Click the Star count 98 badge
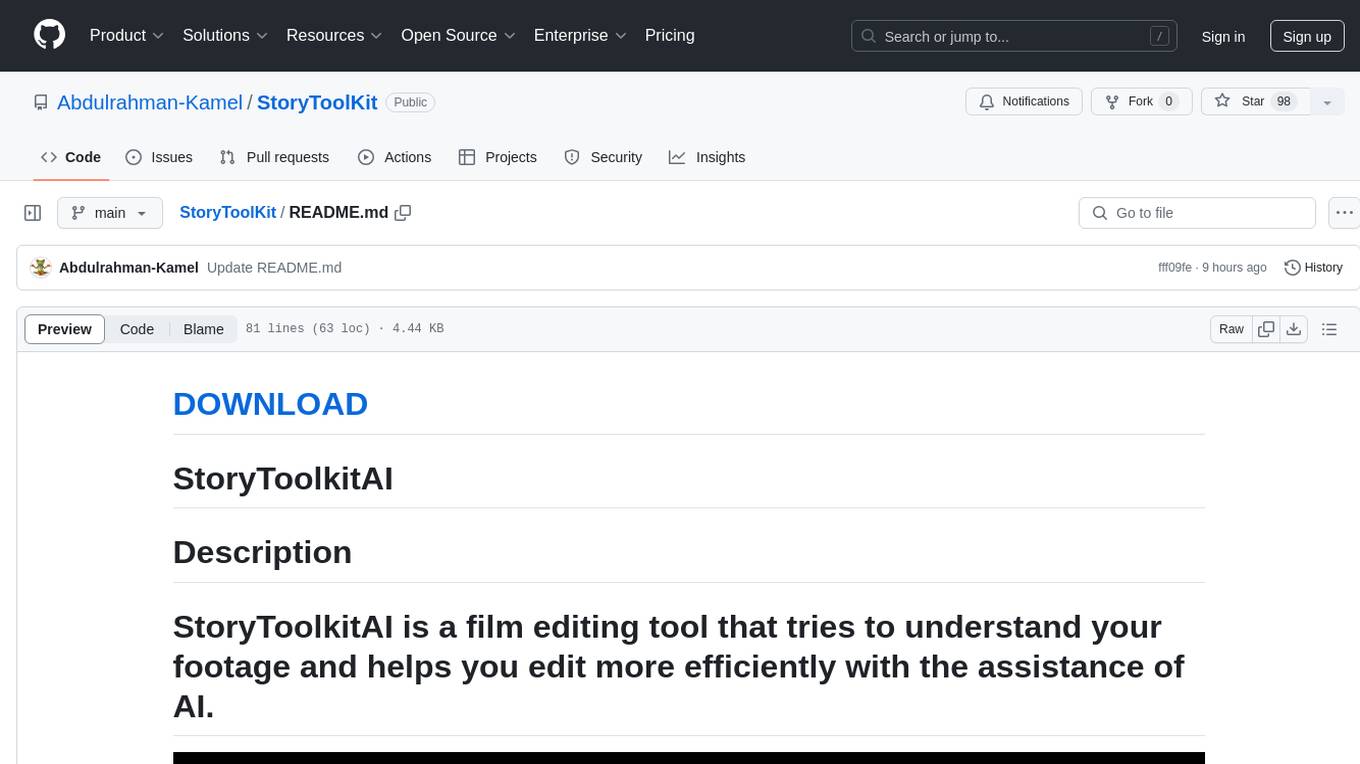1360x764 pixels. [1284, 101]
